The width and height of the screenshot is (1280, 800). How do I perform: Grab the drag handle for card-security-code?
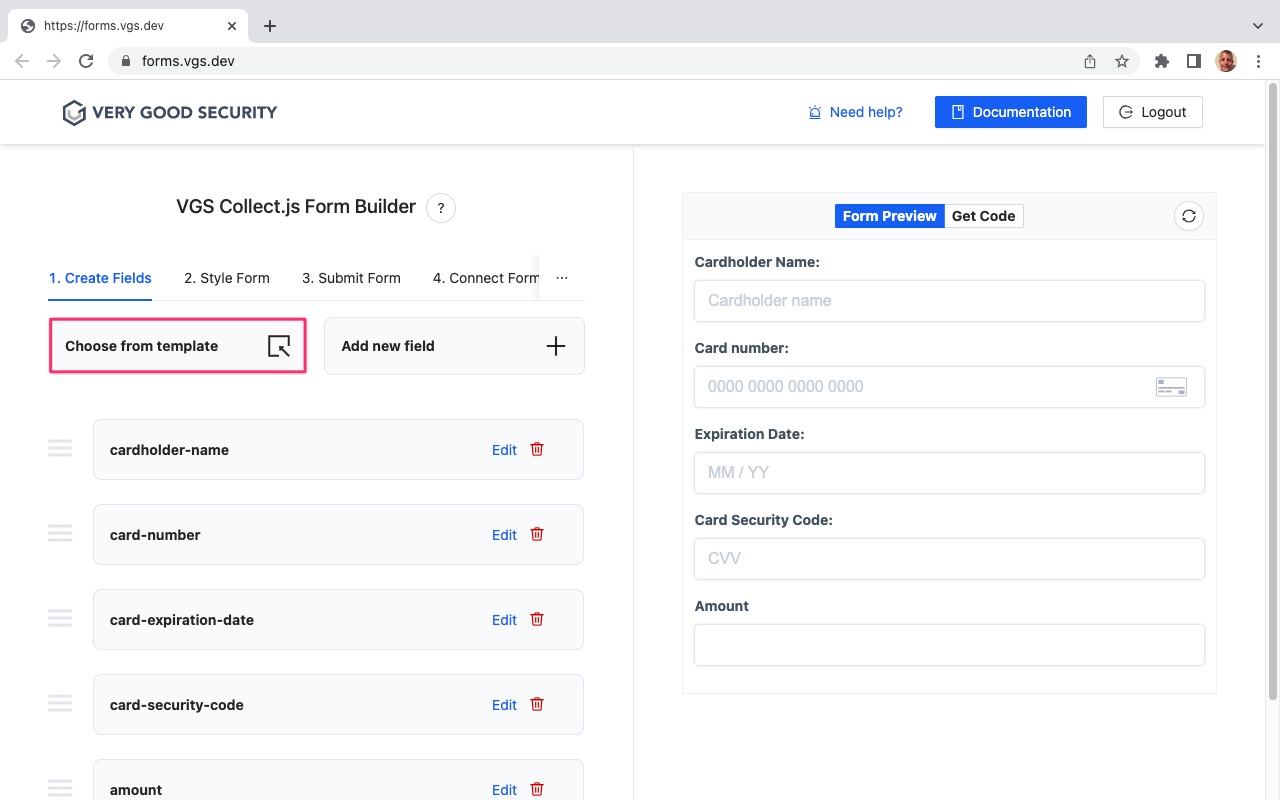60,703
